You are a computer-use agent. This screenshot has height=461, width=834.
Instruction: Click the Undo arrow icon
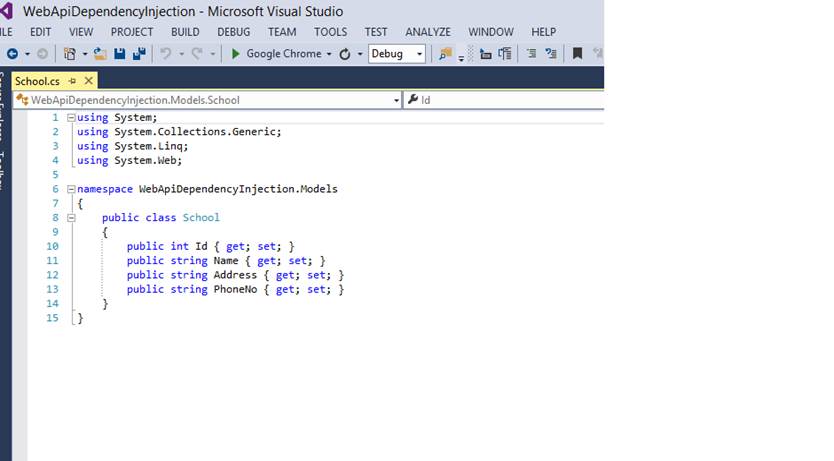[166, 54]
